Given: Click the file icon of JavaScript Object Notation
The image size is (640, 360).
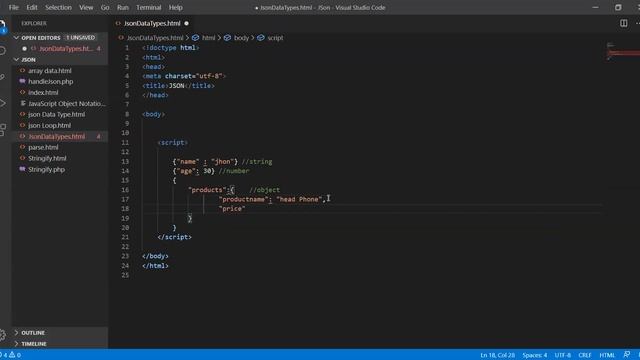Looking at the screenshot, I should click(23, 103).
